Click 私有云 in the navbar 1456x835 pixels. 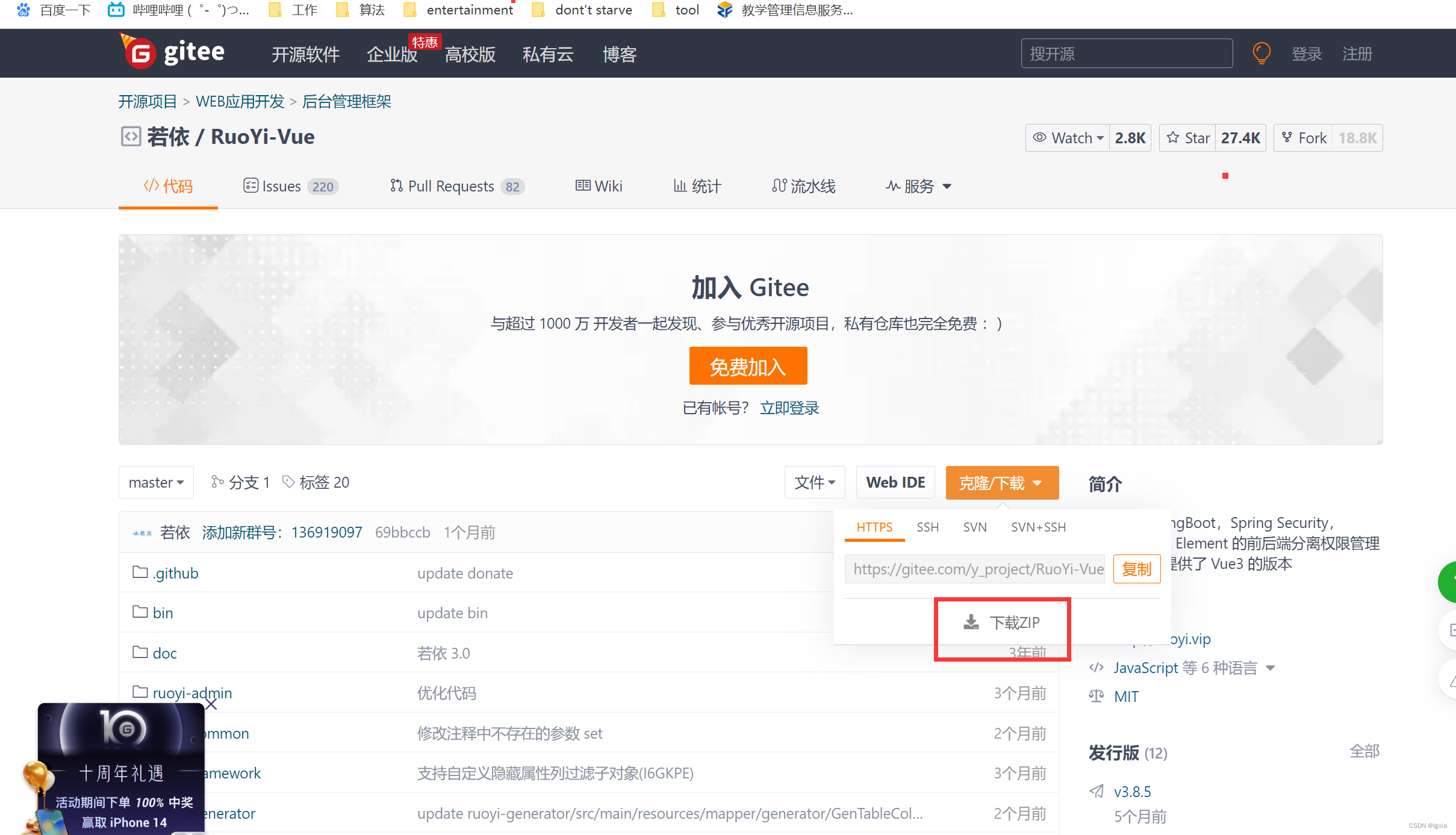pyautogui.click(x=547, y=54)
